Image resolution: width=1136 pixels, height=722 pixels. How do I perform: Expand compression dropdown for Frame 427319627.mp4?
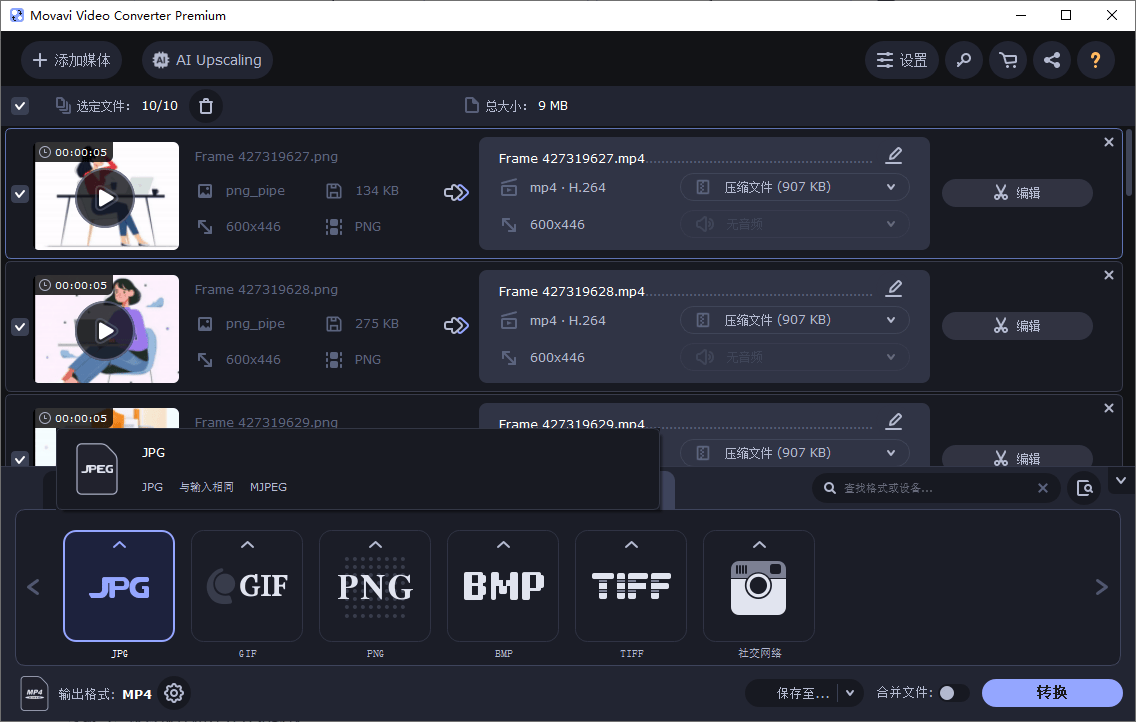coord(890,187)
